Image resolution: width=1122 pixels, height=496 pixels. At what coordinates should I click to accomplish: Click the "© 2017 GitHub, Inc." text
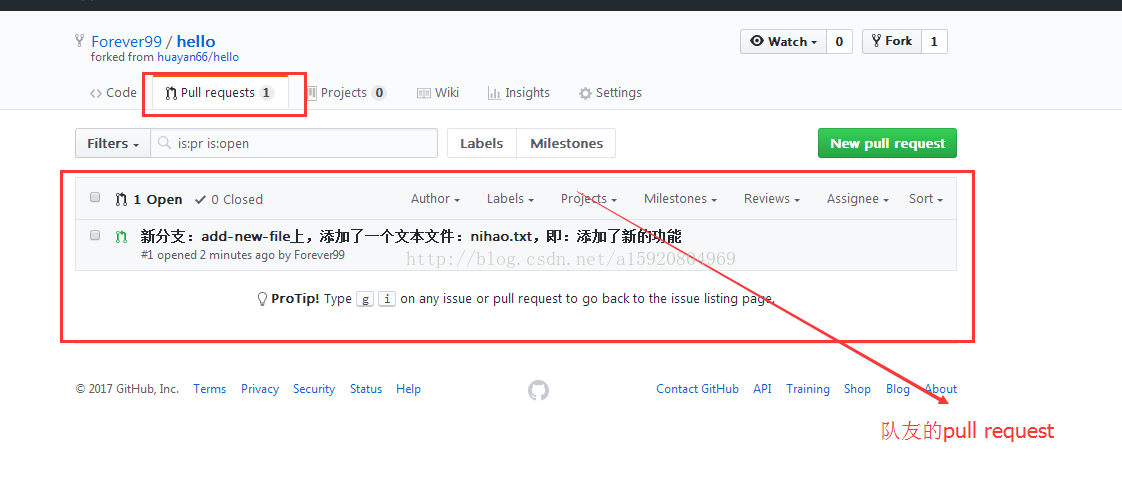[127, 389]
